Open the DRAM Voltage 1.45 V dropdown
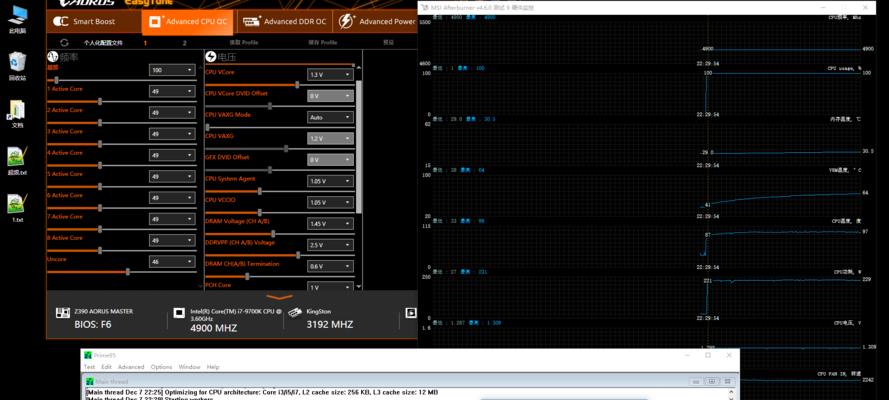This screenshot has width=889, height=400. point(331,224)
